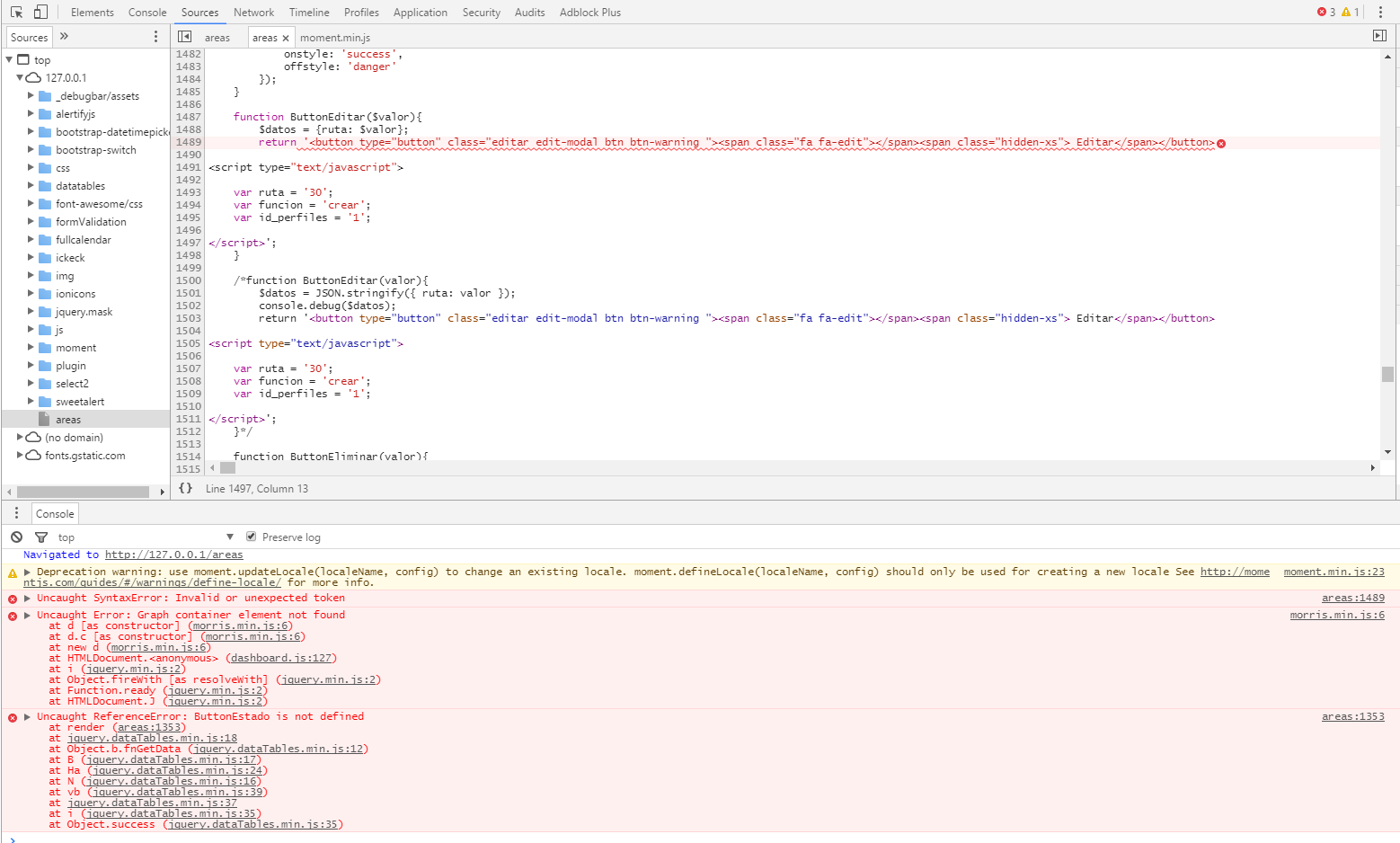The width and height of the screenshot is (1400, 843).
Task: Click the navigator horizontal scrollbar thumb
Action: coord(83,492)
